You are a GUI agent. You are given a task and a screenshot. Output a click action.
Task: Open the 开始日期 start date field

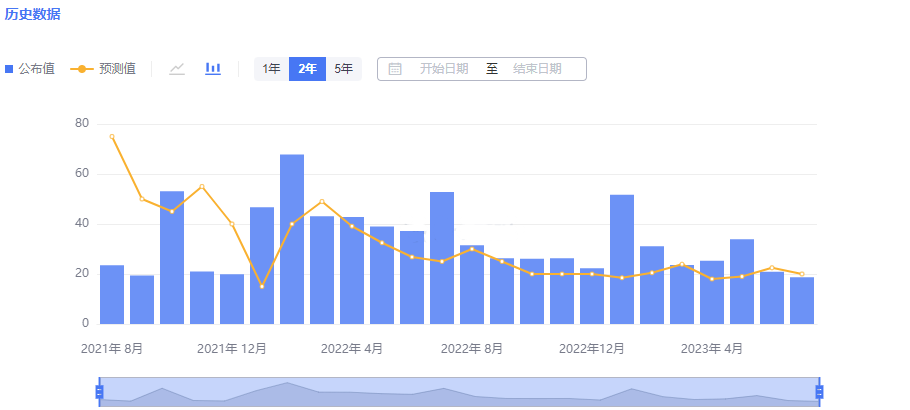[x=444, y=69]
